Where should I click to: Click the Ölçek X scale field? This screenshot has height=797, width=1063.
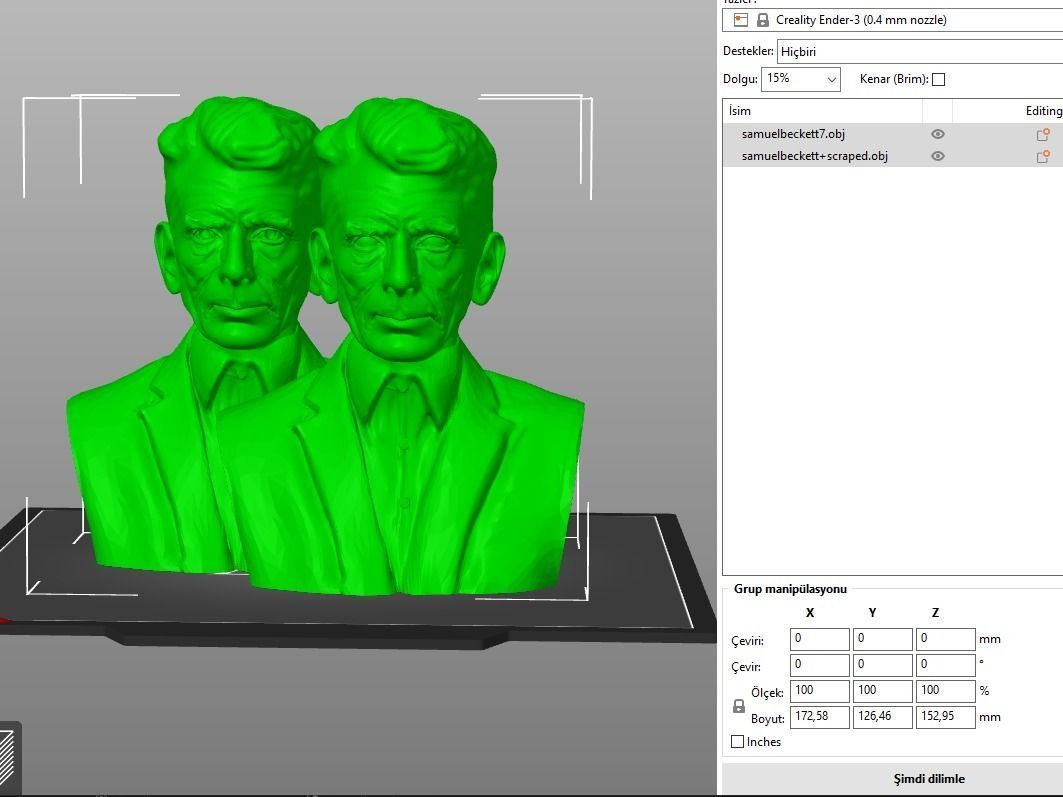(x=820, y=691)
